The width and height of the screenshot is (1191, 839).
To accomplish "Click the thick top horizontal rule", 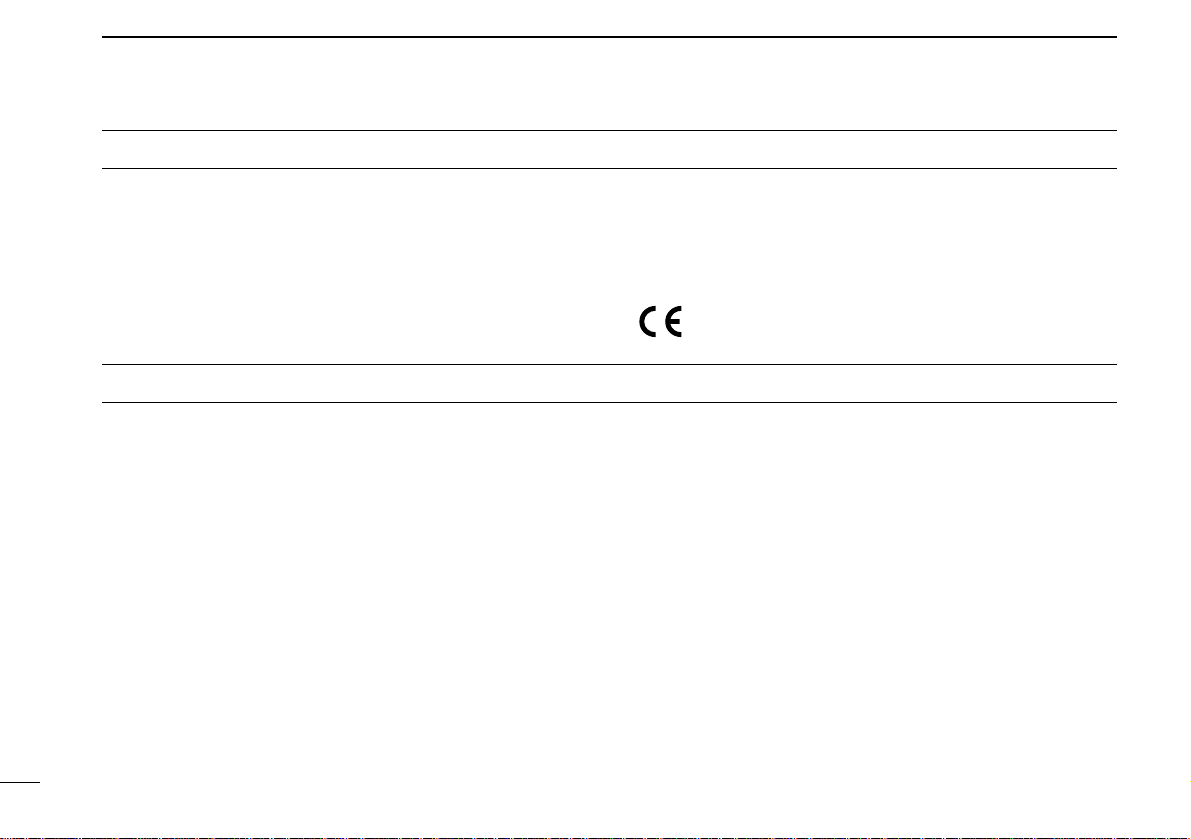I will click(609, 36).
